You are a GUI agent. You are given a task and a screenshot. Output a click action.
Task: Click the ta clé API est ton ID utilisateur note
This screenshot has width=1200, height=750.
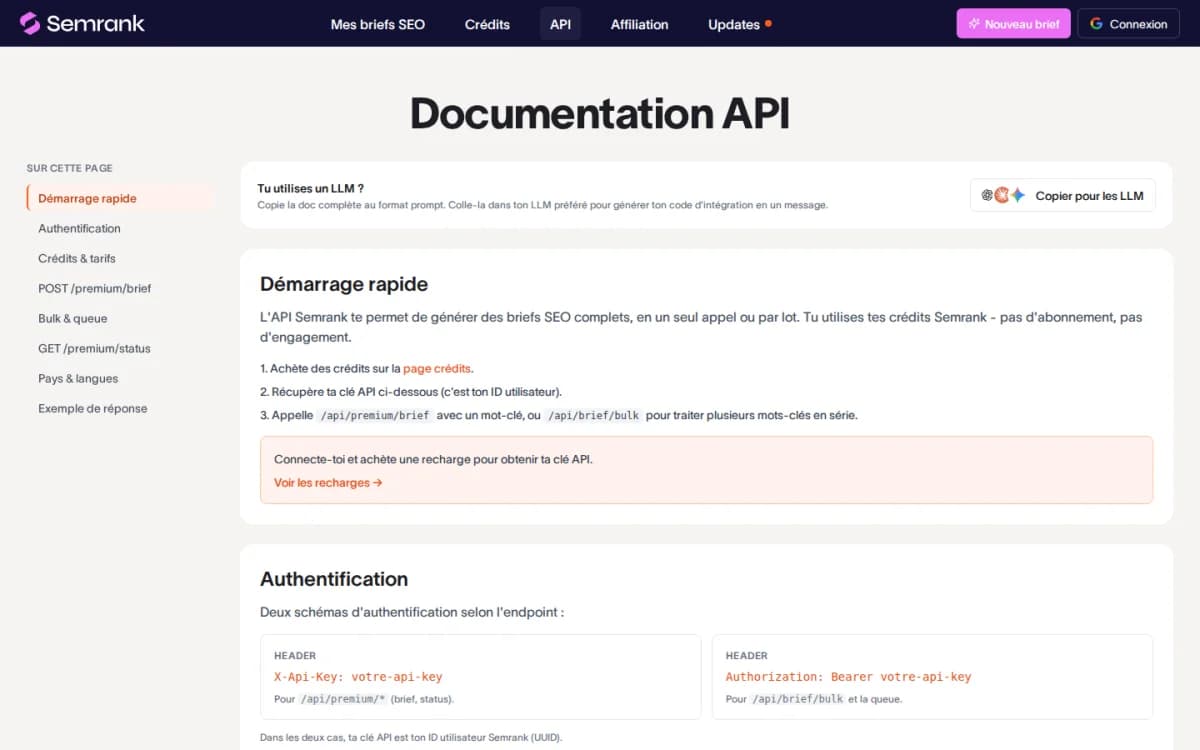pyautogui.click(x=411, y=737)
